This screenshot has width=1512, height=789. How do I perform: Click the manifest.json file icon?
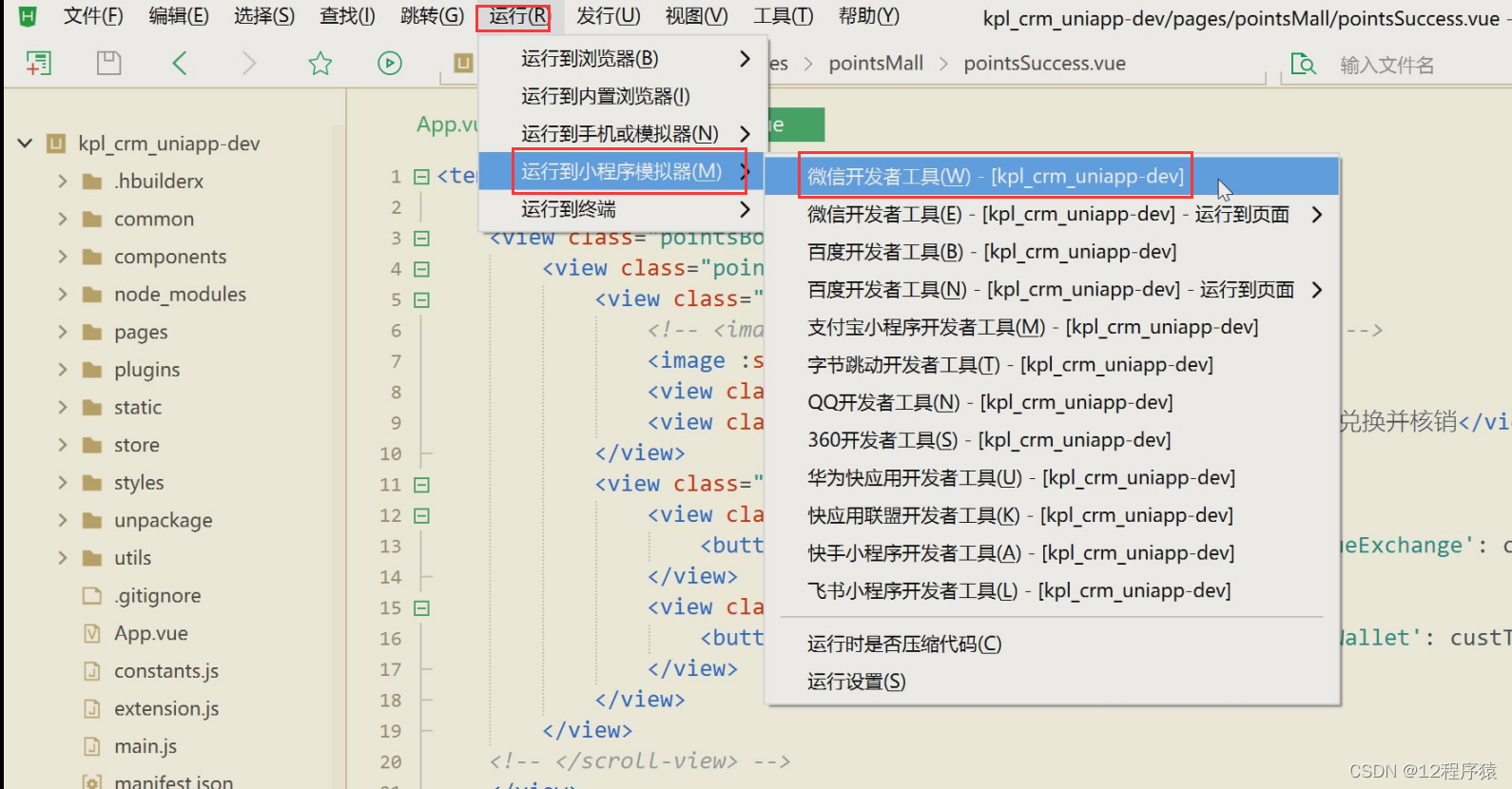(92, 782)
